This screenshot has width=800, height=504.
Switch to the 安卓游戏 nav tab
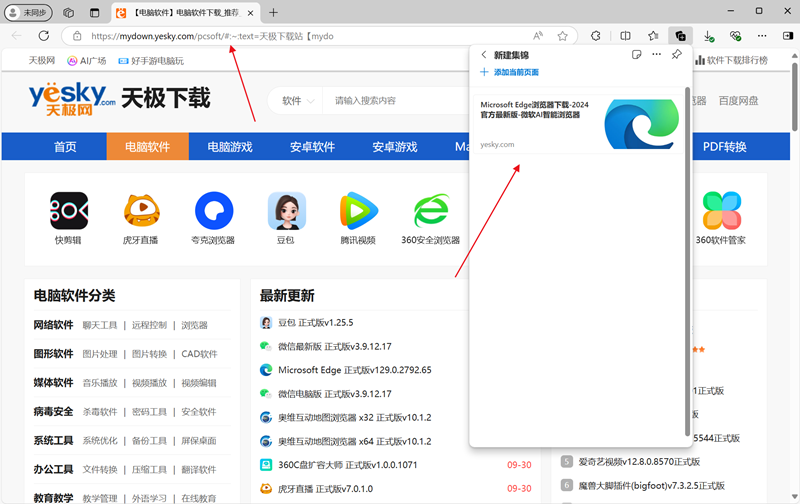394,147
